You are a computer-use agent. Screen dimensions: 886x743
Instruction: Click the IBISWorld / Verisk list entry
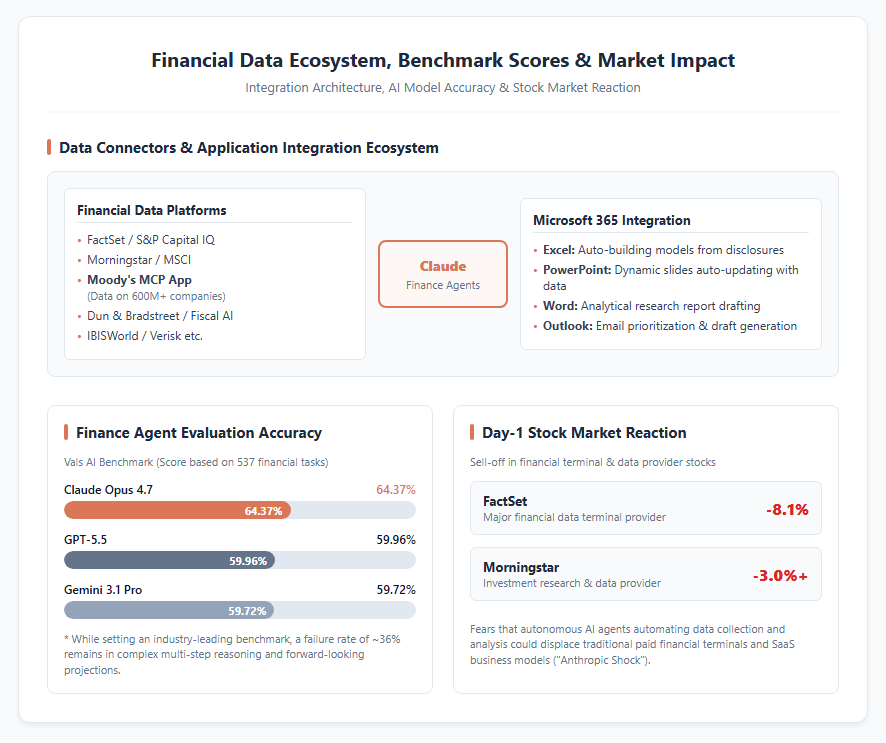(140, 336)
